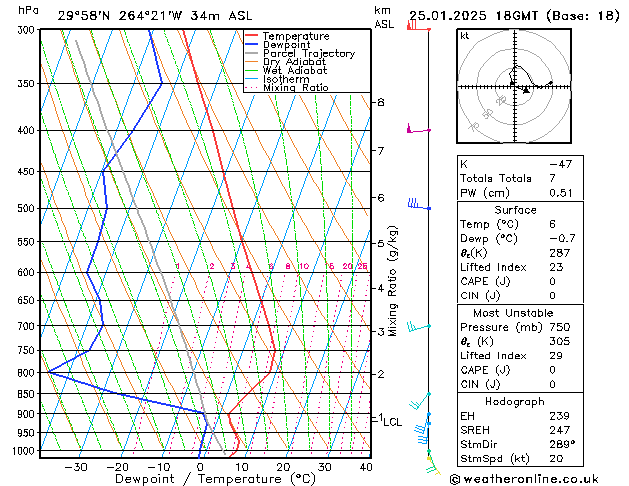Click the red wind barb at 300 hPa
Image resolution: width=629 pixels, height=486 pixels.
click(x=418, y=26)
